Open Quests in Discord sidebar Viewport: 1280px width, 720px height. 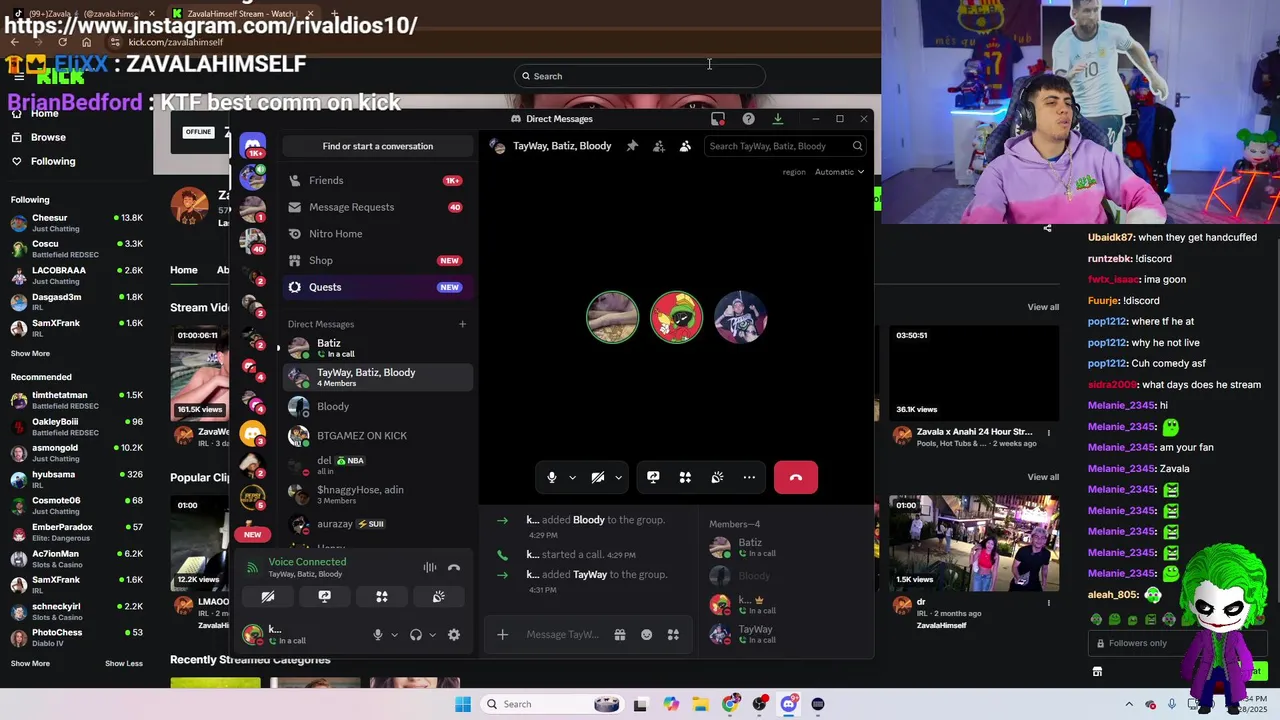pyautogui.click(x=377, y=287)
